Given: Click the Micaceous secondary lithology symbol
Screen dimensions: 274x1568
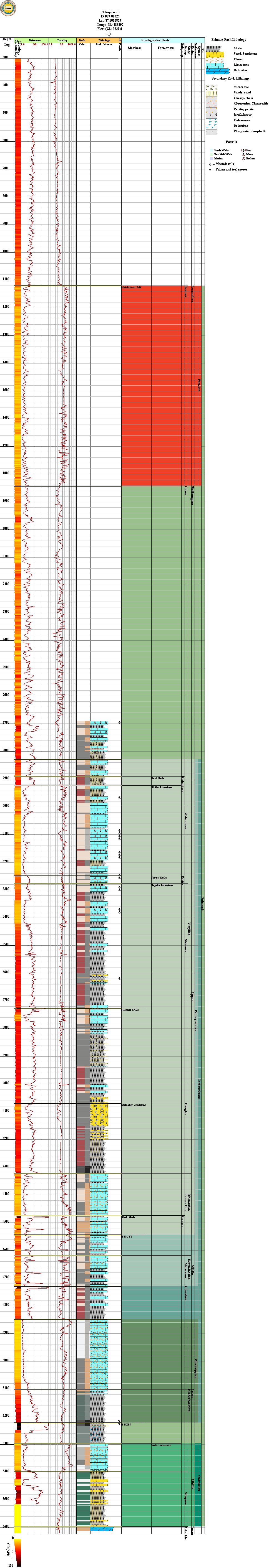Looking at the screenshot, I should [x=211, y=87].
